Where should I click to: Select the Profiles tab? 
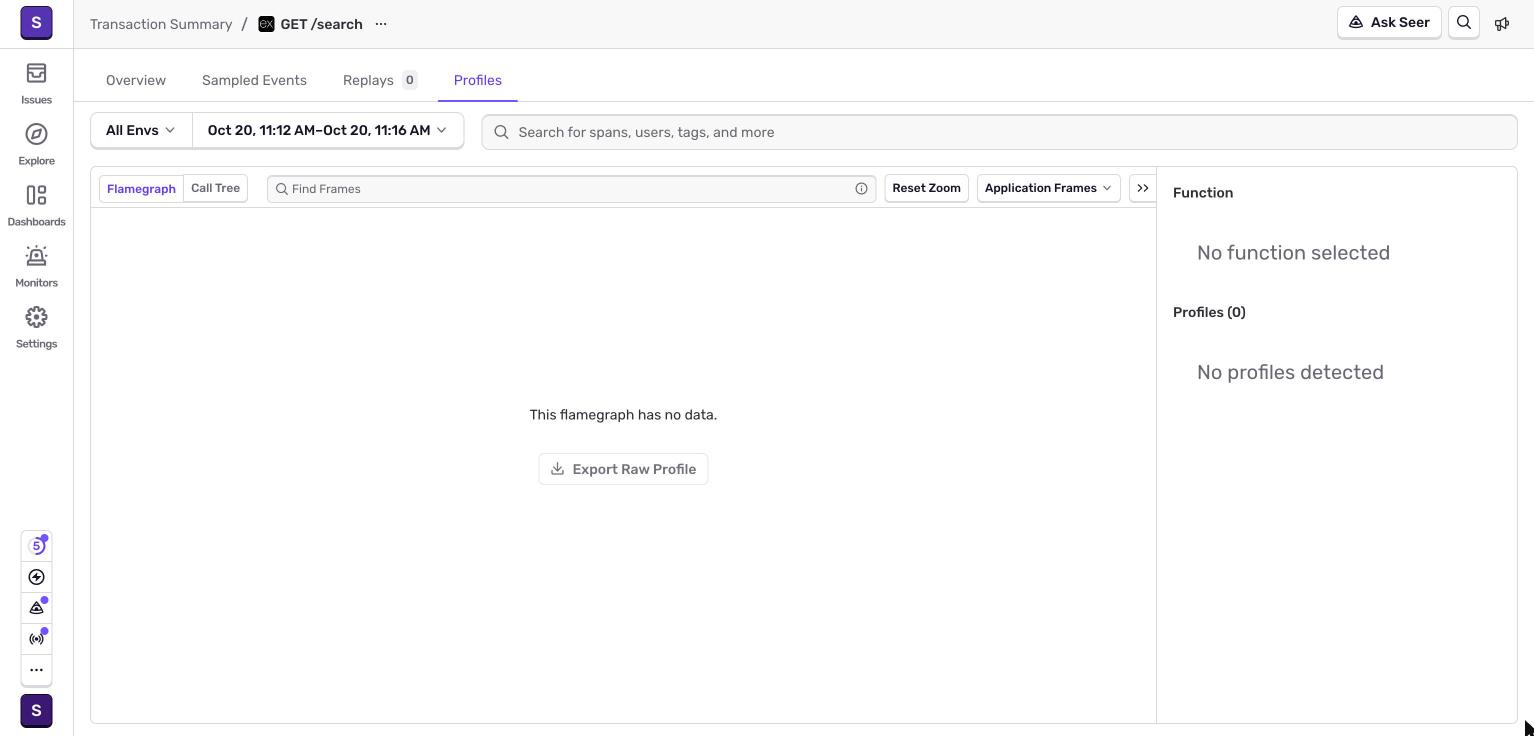pos(478,80)
